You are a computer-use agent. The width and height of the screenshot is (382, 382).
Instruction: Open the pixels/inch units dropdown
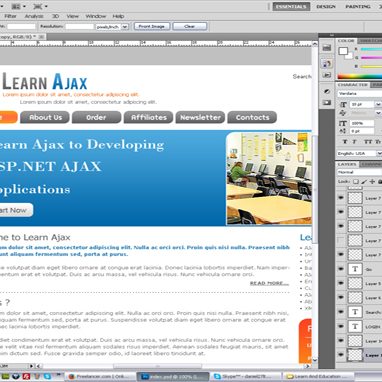[125, 26]
